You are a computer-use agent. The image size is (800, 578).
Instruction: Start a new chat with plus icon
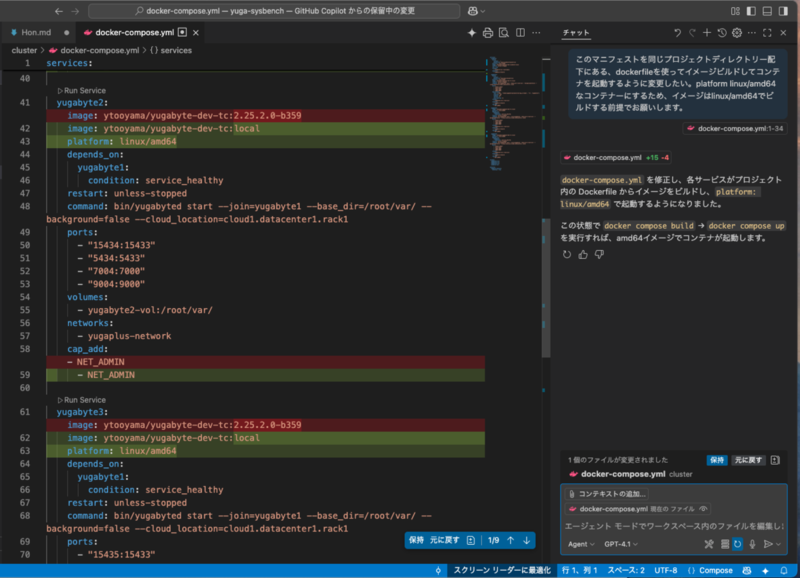[x=707, y=33]
